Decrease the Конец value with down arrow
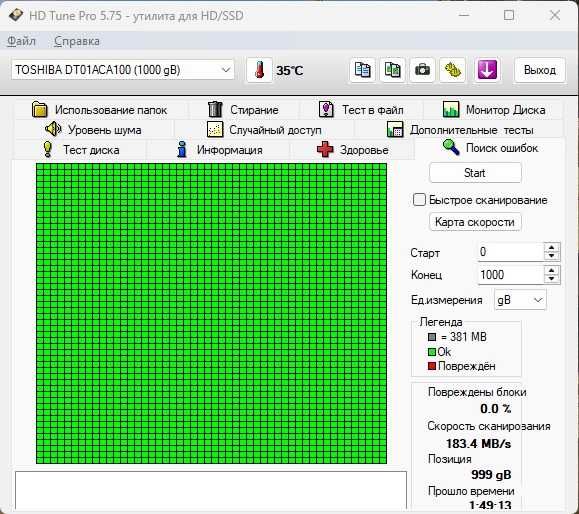Image resolution: width=579 pixels, height=514 pixels. pos(552,279)
